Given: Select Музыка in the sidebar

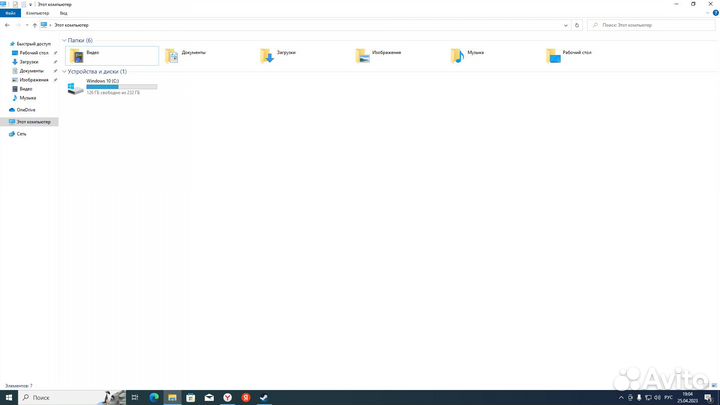Looking at the screenshot, I should pyautogui.click(x=24, y=98).
